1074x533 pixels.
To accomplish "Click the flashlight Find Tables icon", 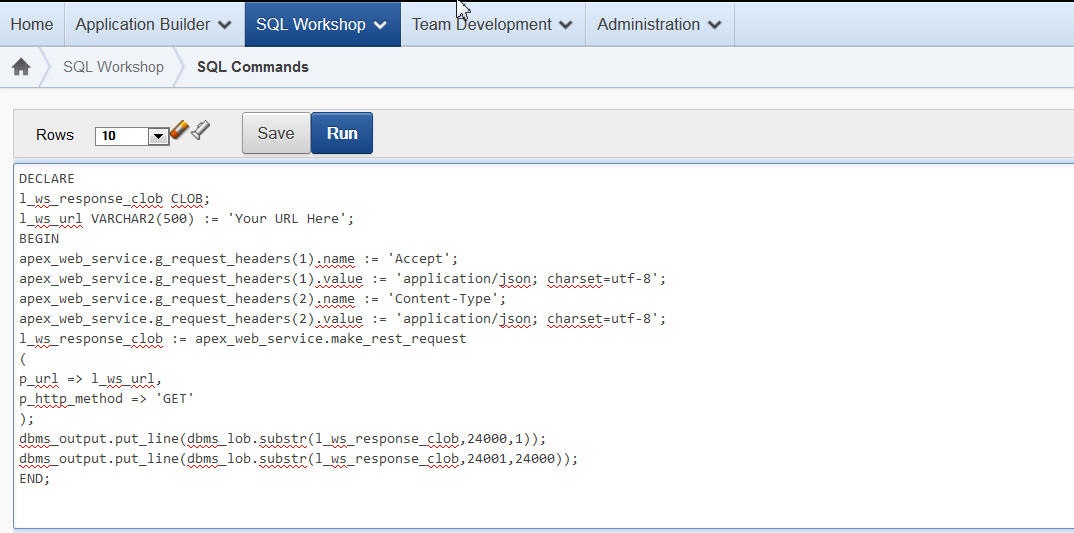I will point(201,130).
